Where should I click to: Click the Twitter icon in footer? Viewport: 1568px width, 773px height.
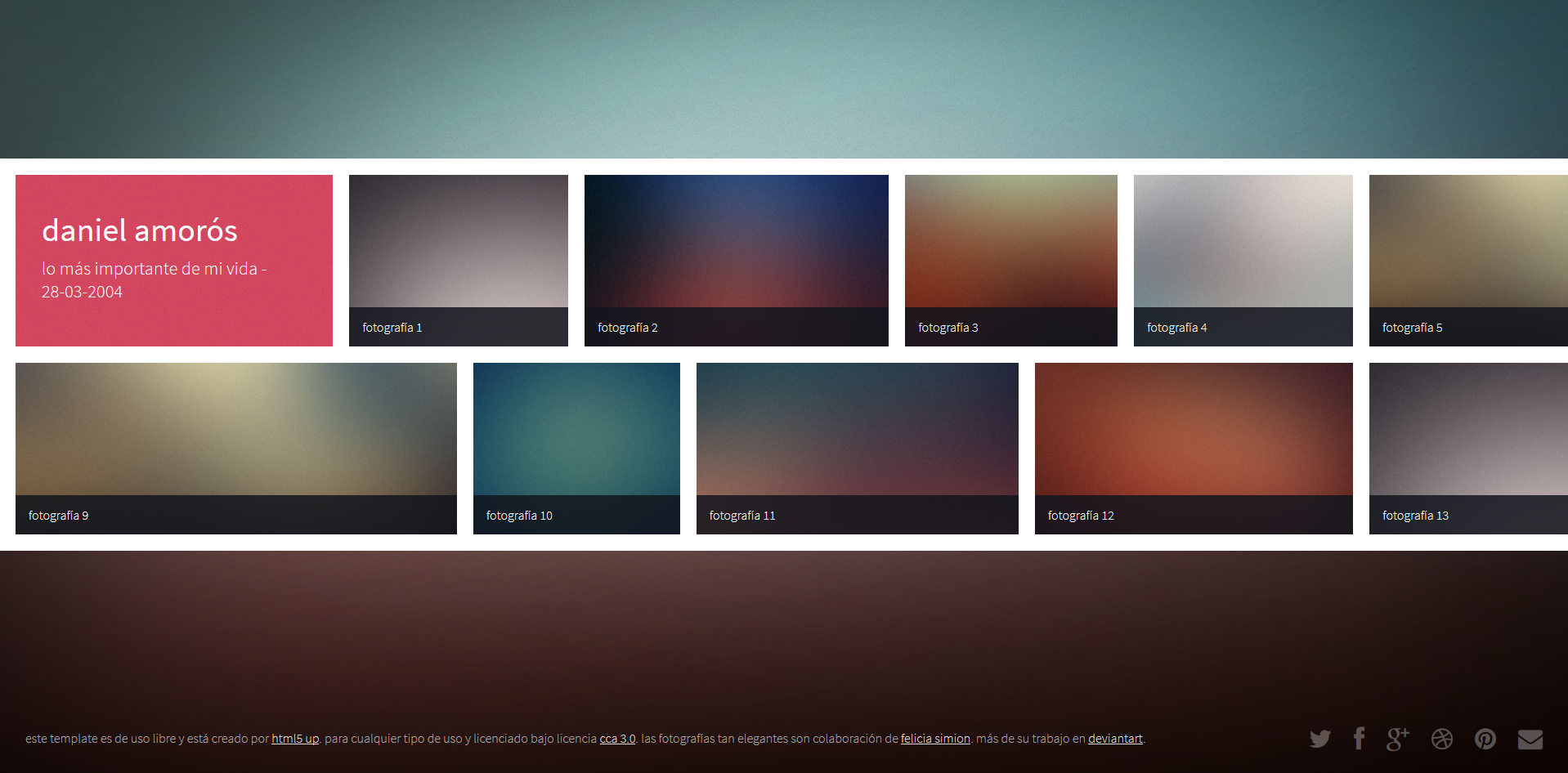tap(1319, 739)
